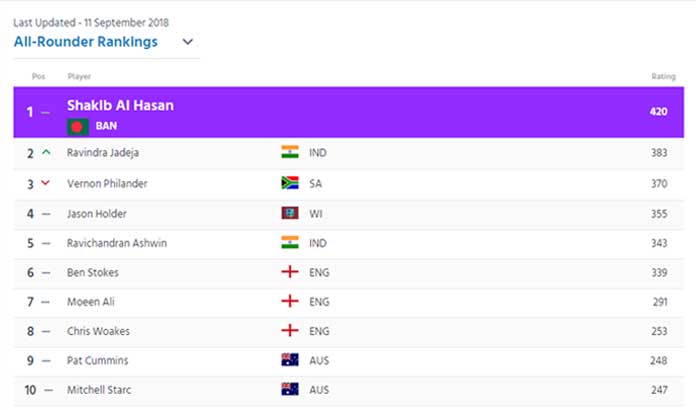This screenshot has height=410, width=696.
Task: Select player Shakib Al Hasan
Action: pos(120,106)
